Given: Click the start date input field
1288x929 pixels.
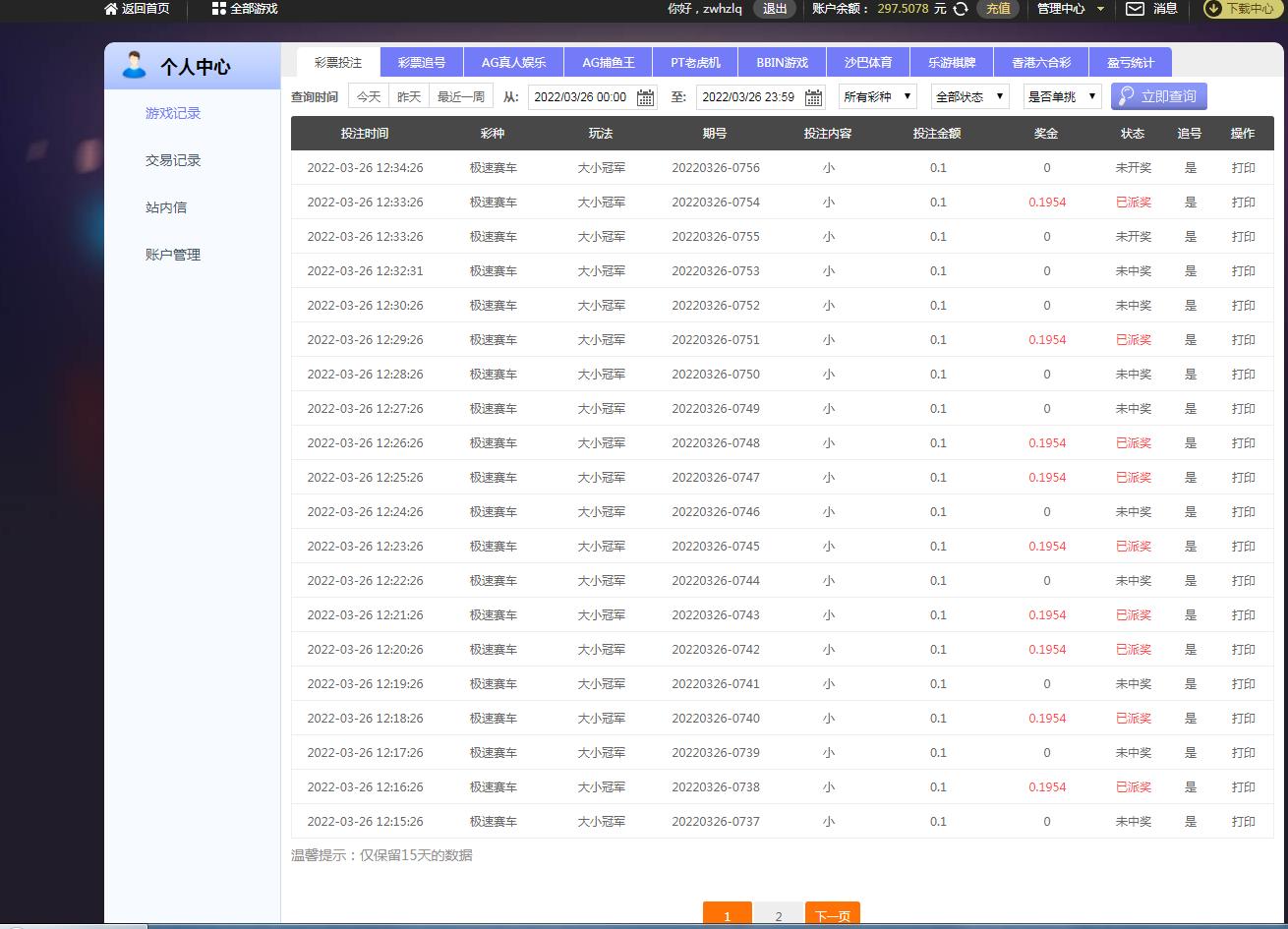Looking at the screenshot, I should point(581,97).
